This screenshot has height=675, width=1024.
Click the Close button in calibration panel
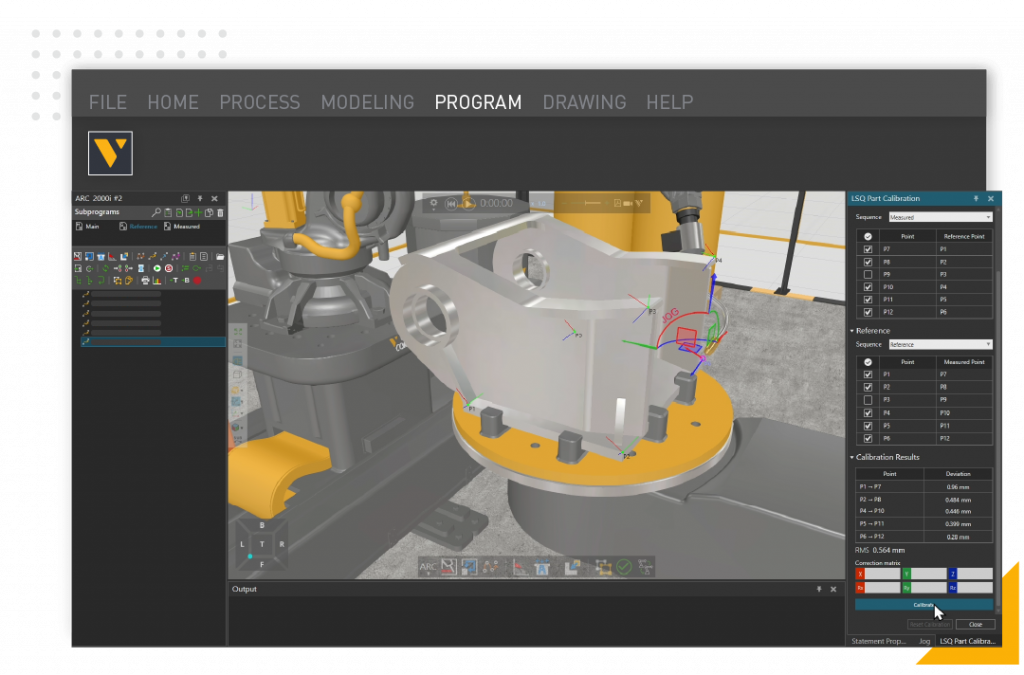tap(975, 624)
